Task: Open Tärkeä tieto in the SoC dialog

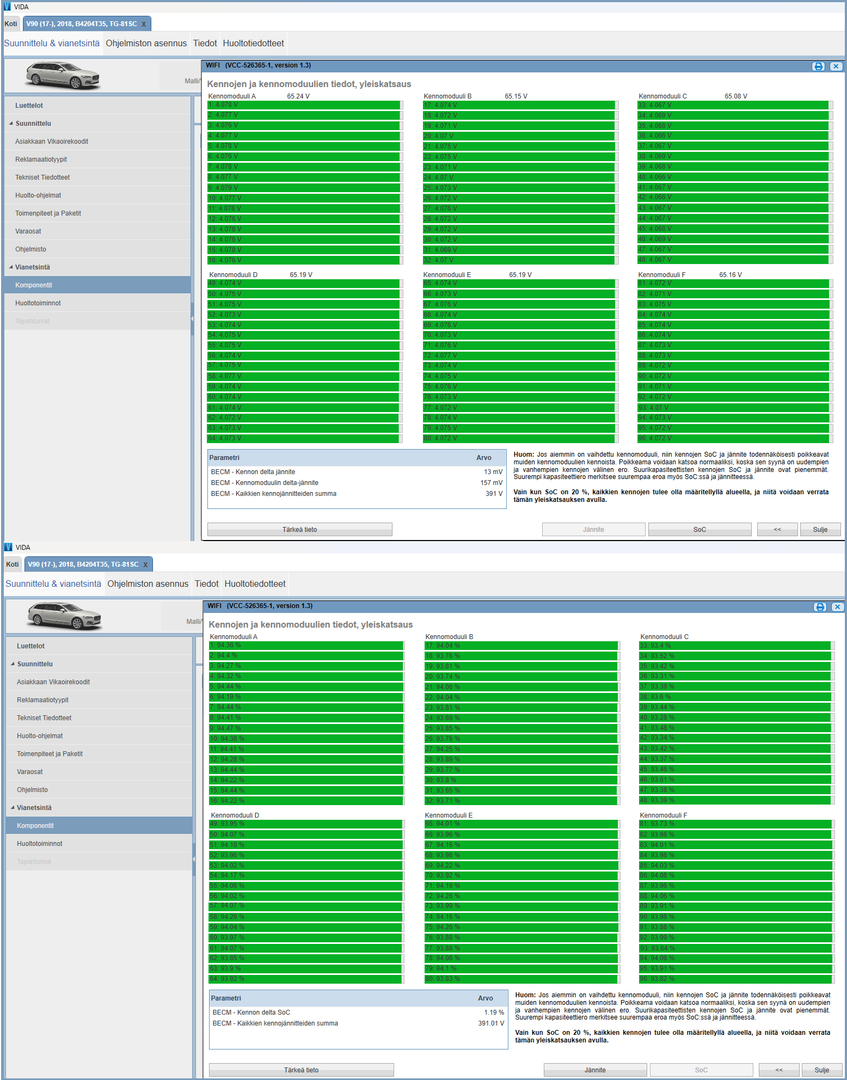Action: pos(302,1070)
